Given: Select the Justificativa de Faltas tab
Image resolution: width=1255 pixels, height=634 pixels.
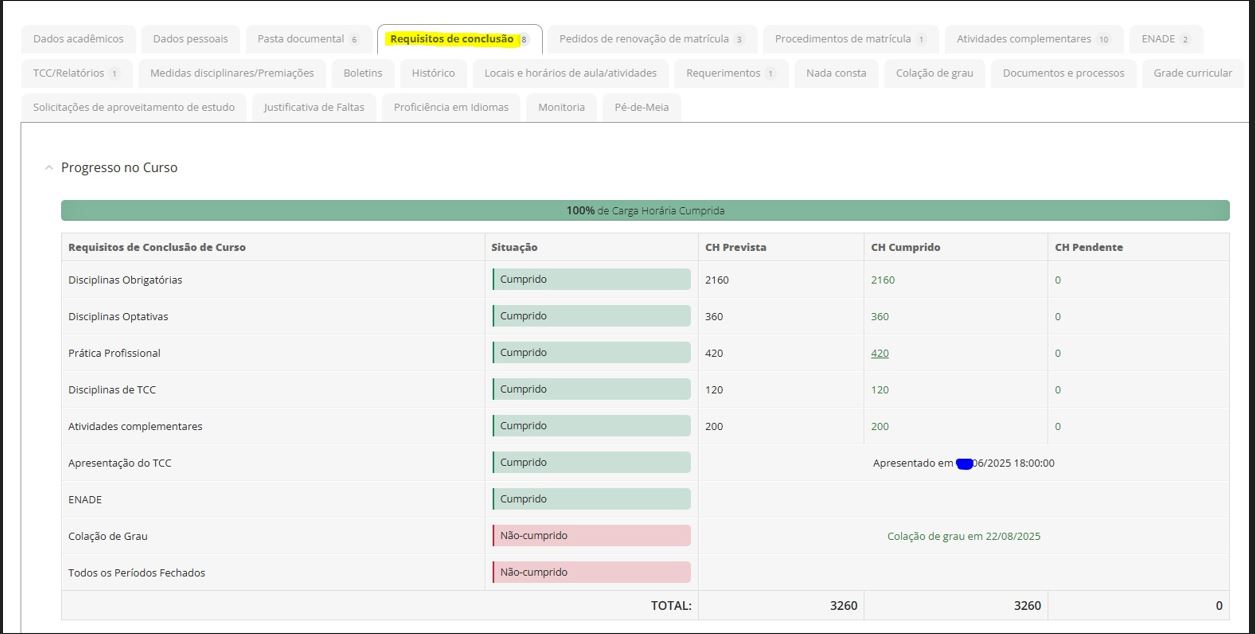Looking at the screenshot, I should [x=314, y=107].
